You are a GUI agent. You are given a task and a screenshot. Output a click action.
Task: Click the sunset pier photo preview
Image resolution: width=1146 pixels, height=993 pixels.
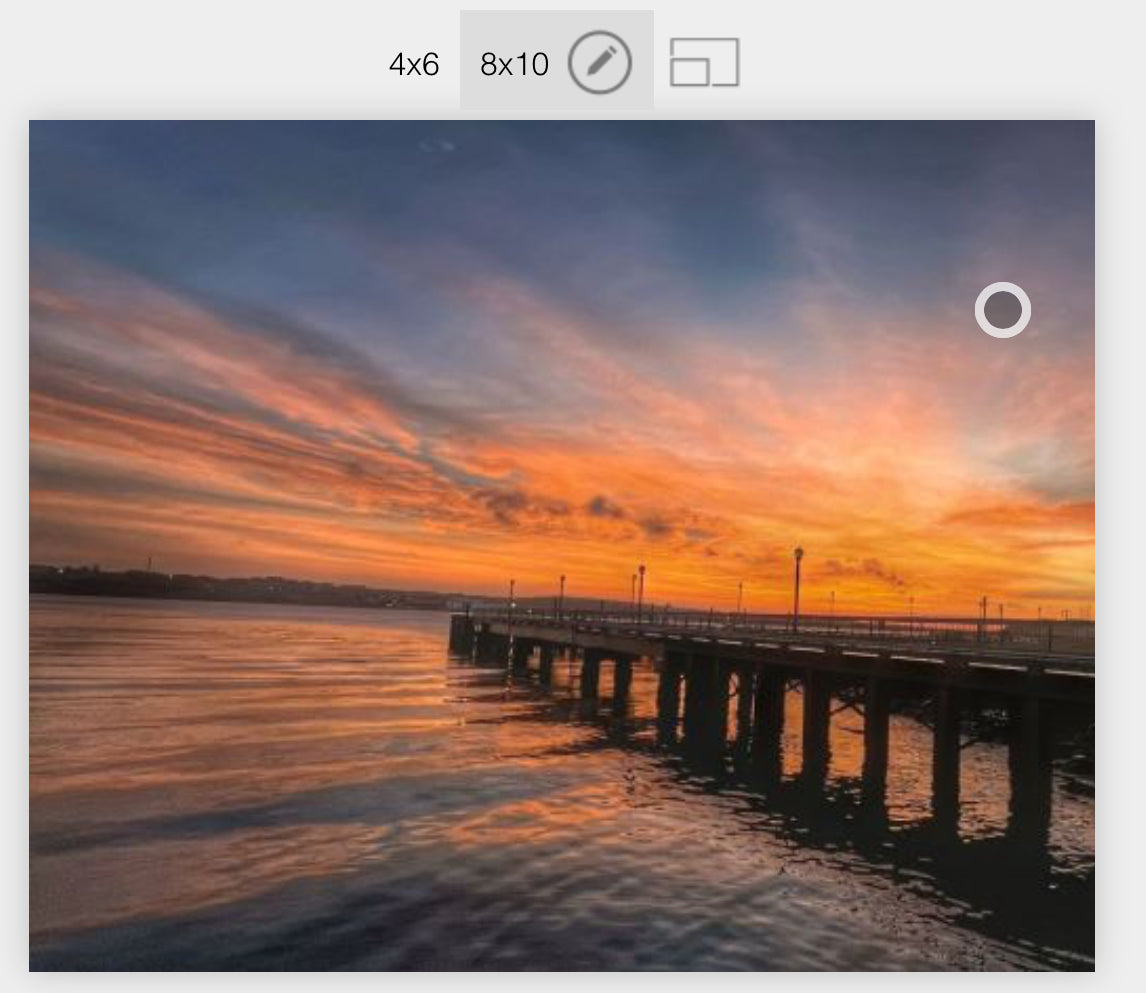(x=562, y=546)
